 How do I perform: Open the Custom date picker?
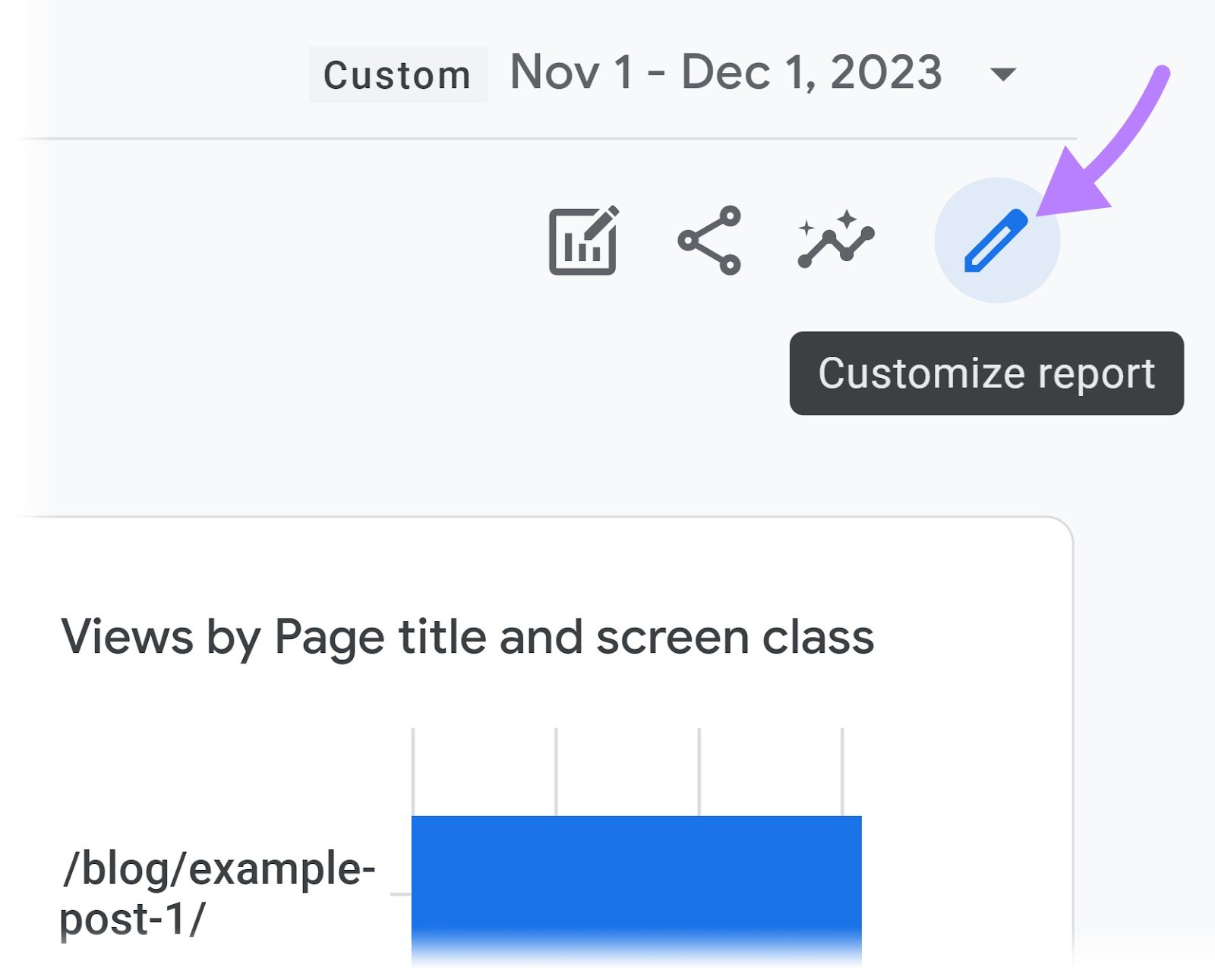(x=396, y=73)
